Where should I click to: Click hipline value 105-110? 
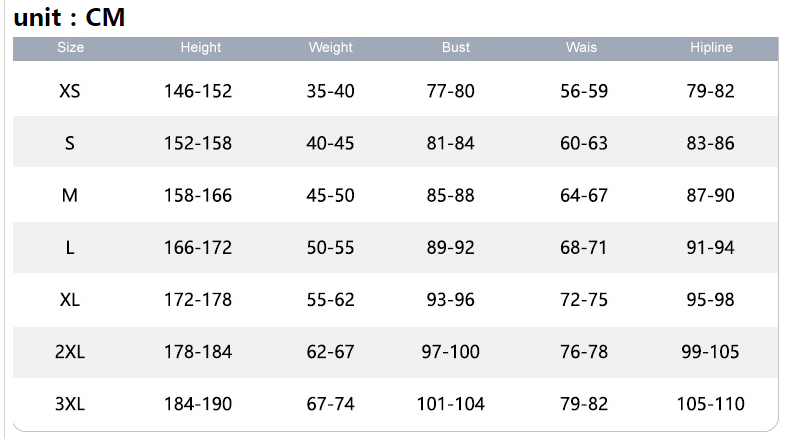coord(711,404)
